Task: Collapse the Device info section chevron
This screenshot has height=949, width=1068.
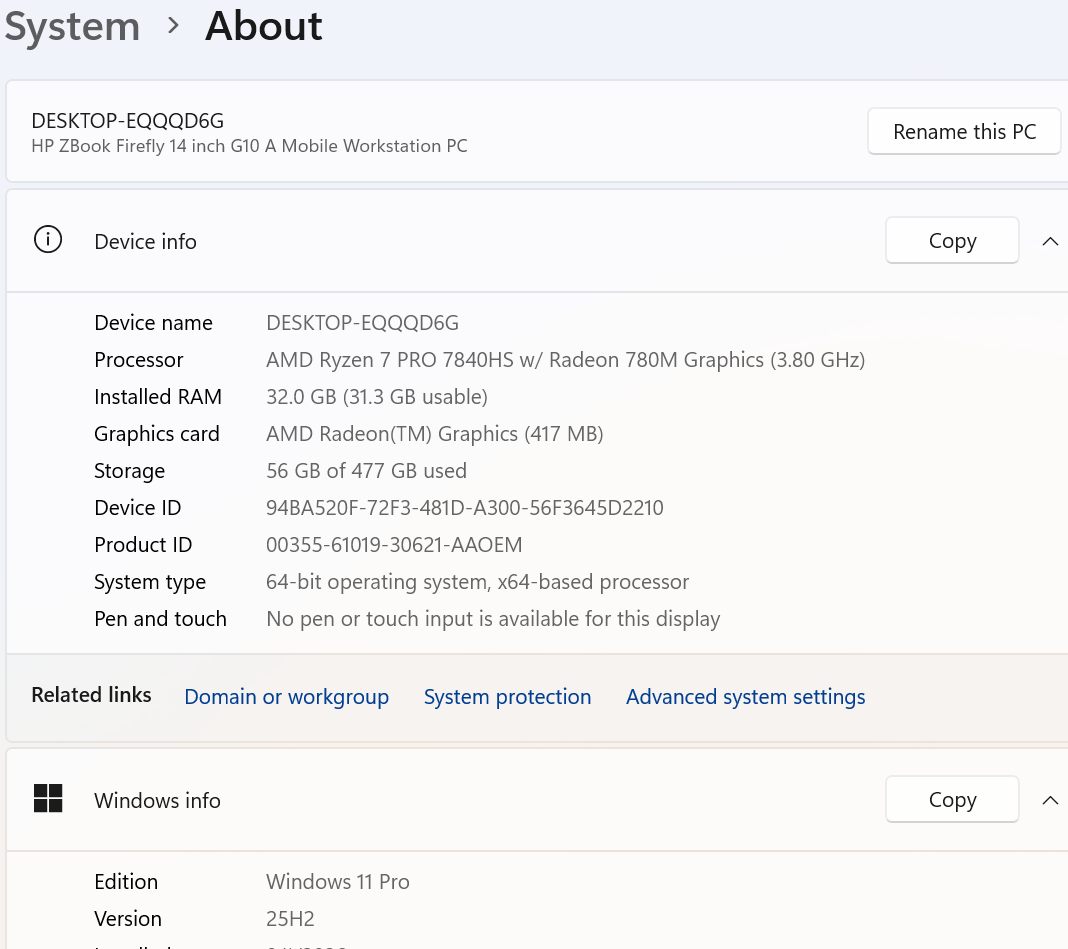Action: coord(1050,241)
